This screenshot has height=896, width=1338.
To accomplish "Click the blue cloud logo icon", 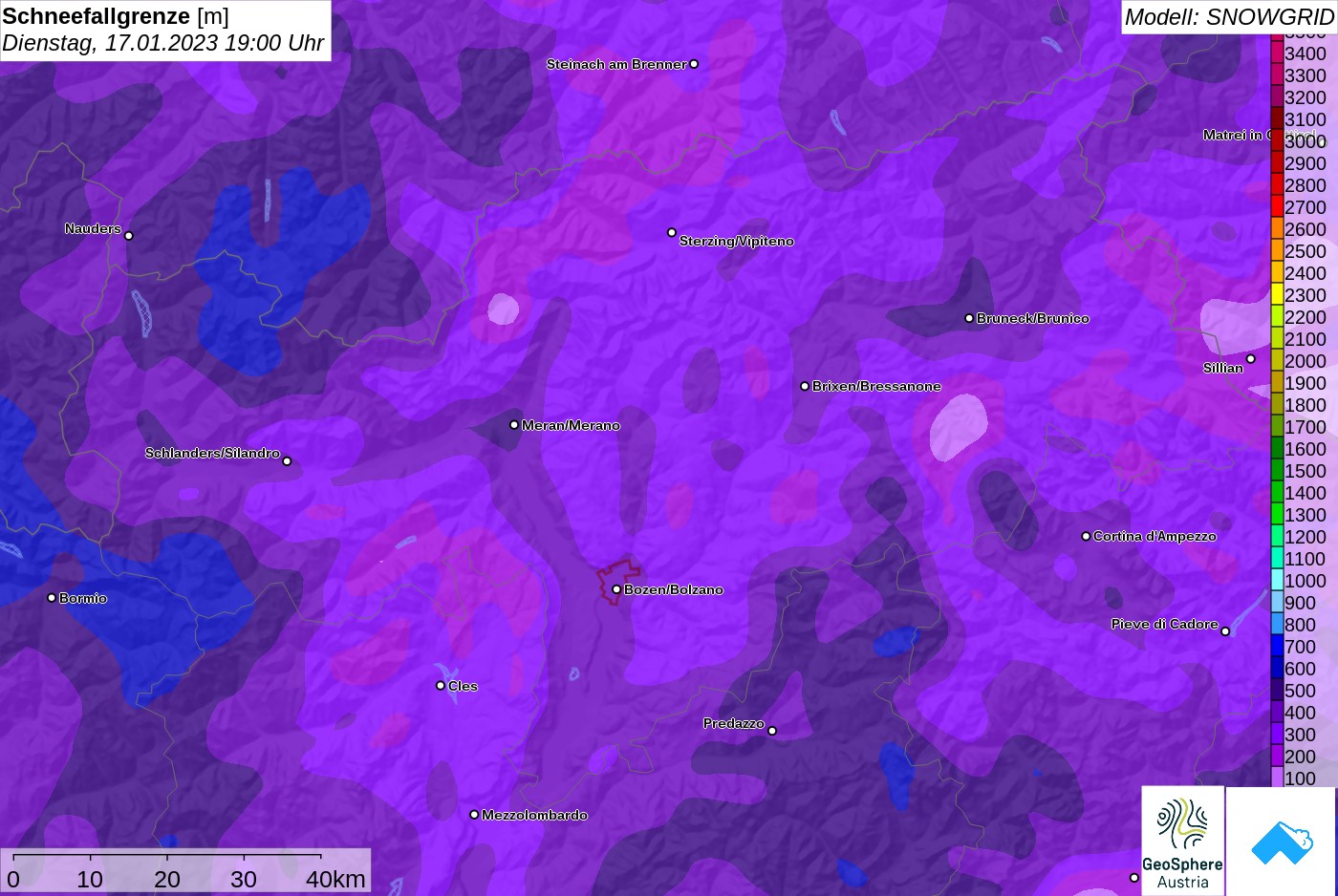I will 1282,842.
